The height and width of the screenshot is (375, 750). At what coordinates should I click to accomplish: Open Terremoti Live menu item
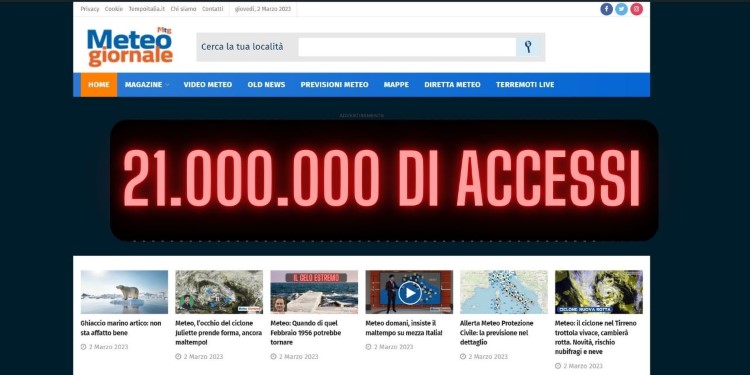(525, 85)
